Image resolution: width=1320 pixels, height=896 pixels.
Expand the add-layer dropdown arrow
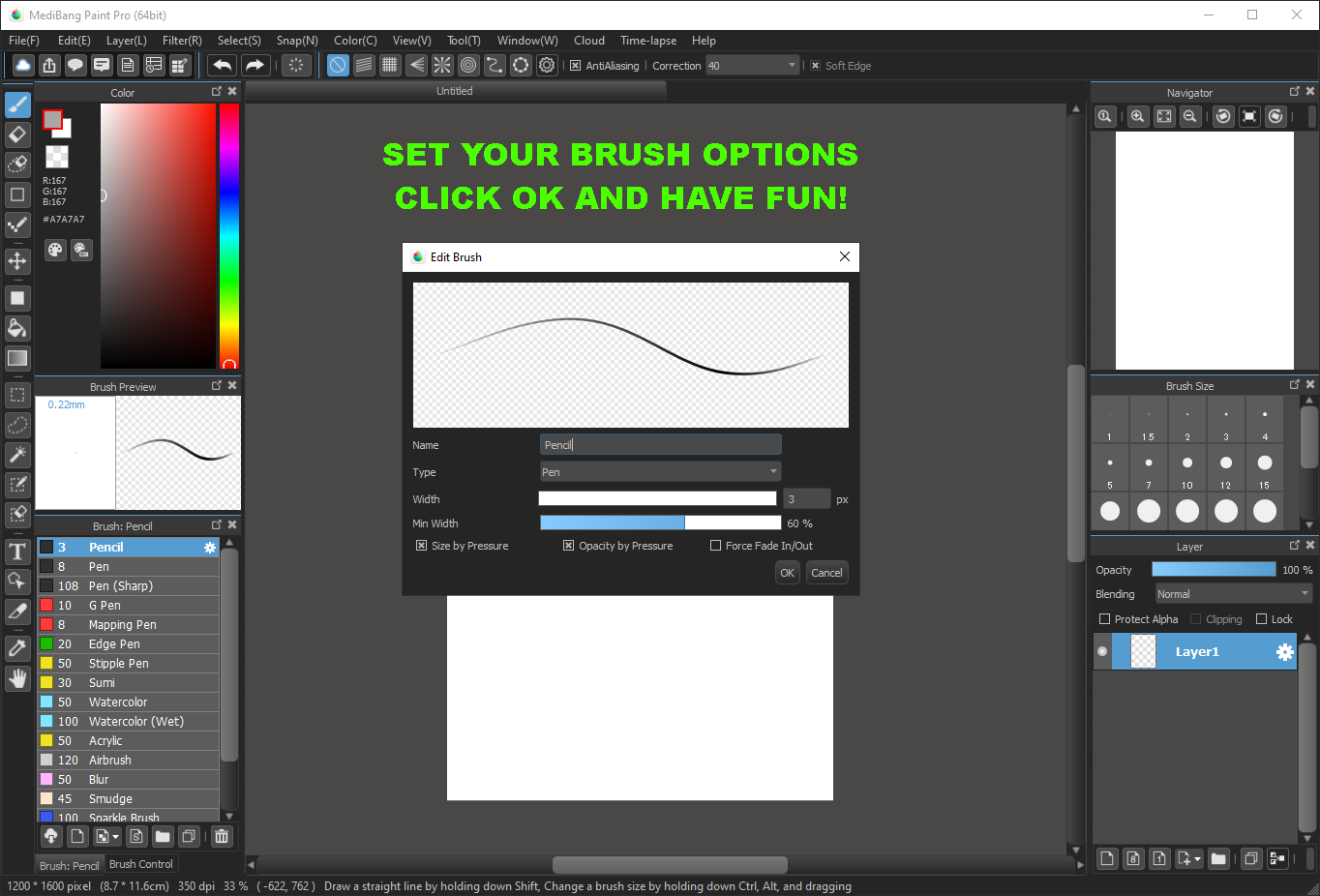point(1197,859)
